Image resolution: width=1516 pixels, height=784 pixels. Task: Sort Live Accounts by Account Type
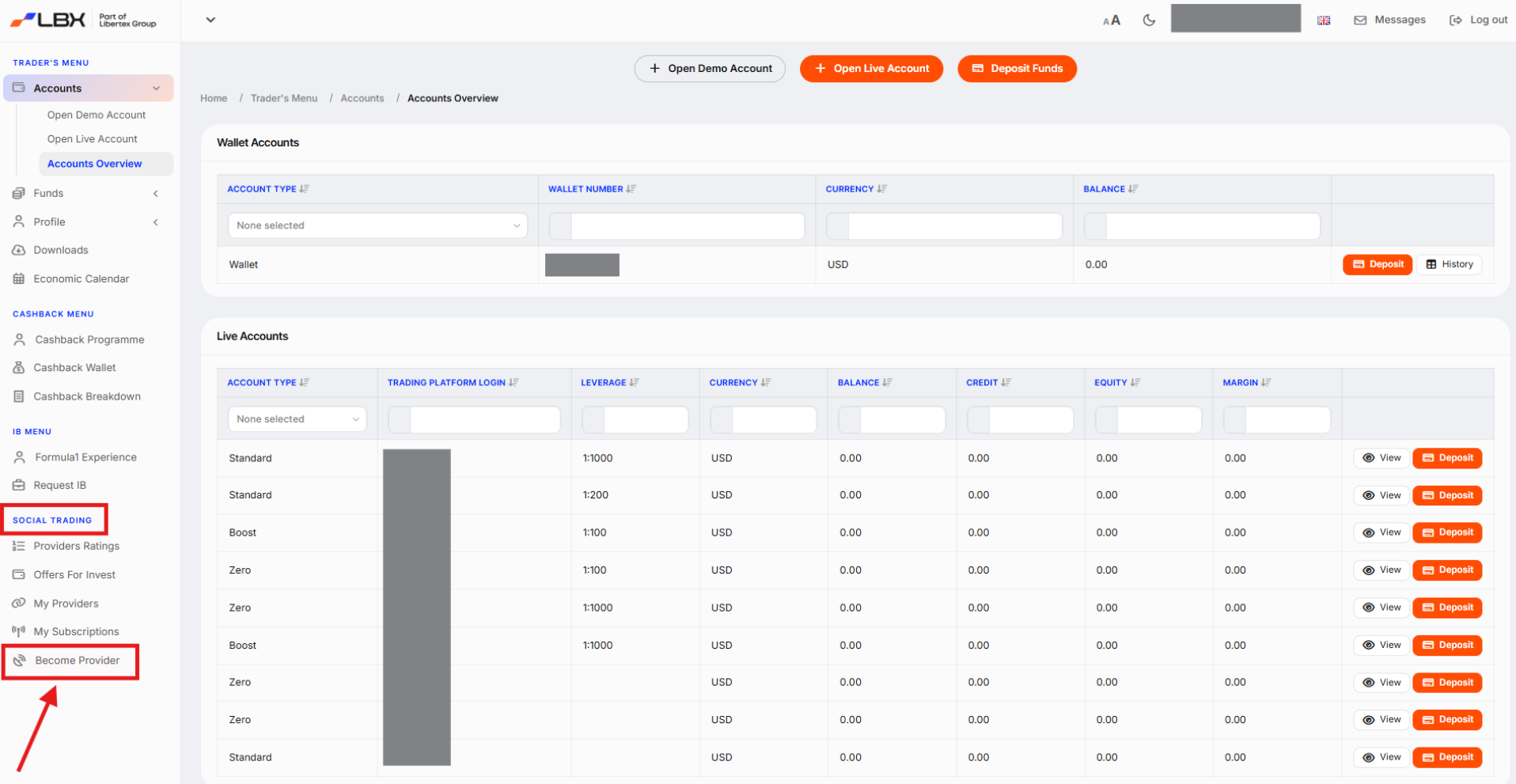268,383
